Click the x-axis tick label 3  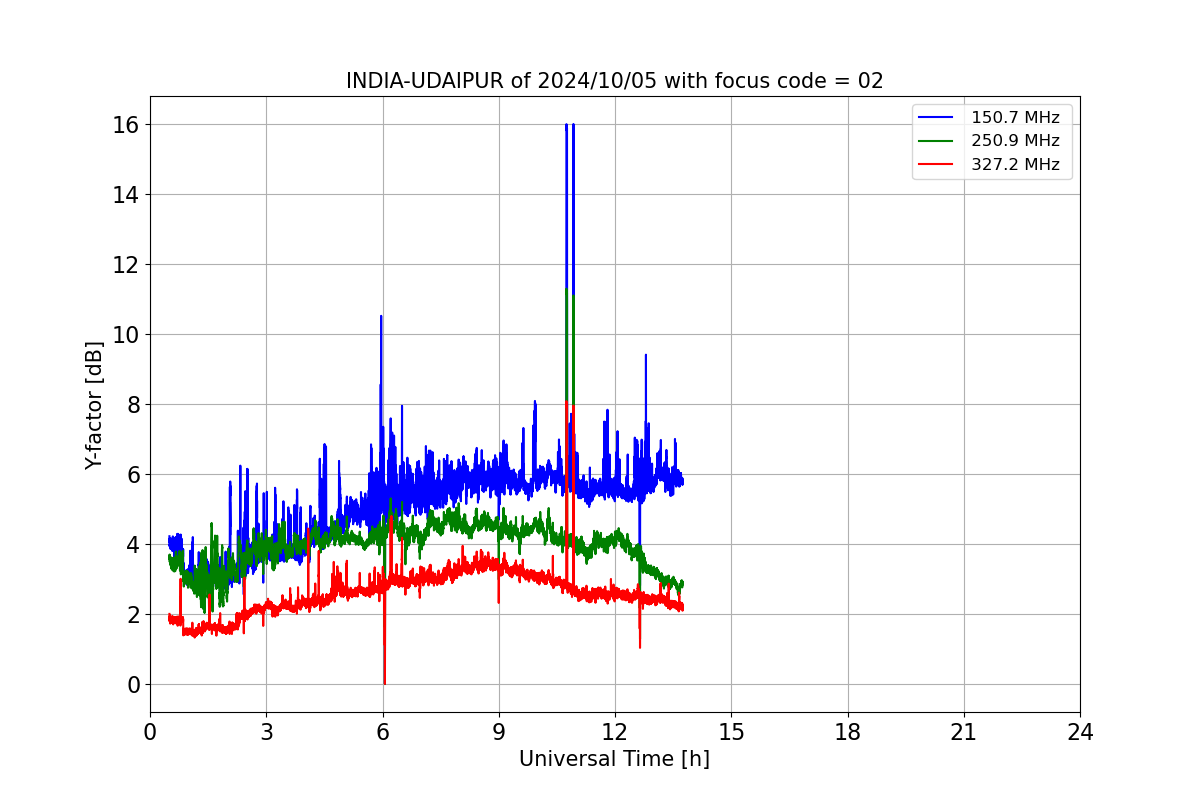266,732
